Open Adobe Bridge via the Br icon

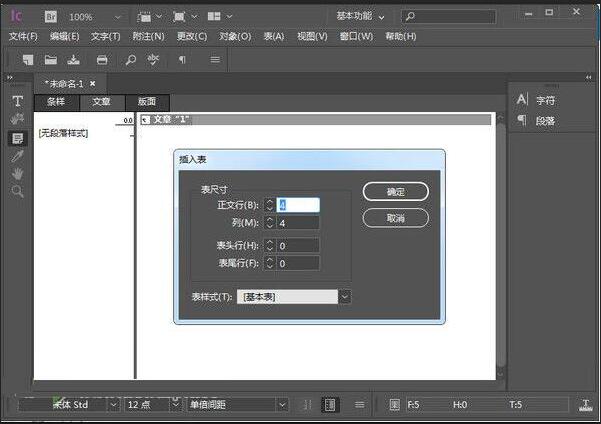(x=51, y=17)
